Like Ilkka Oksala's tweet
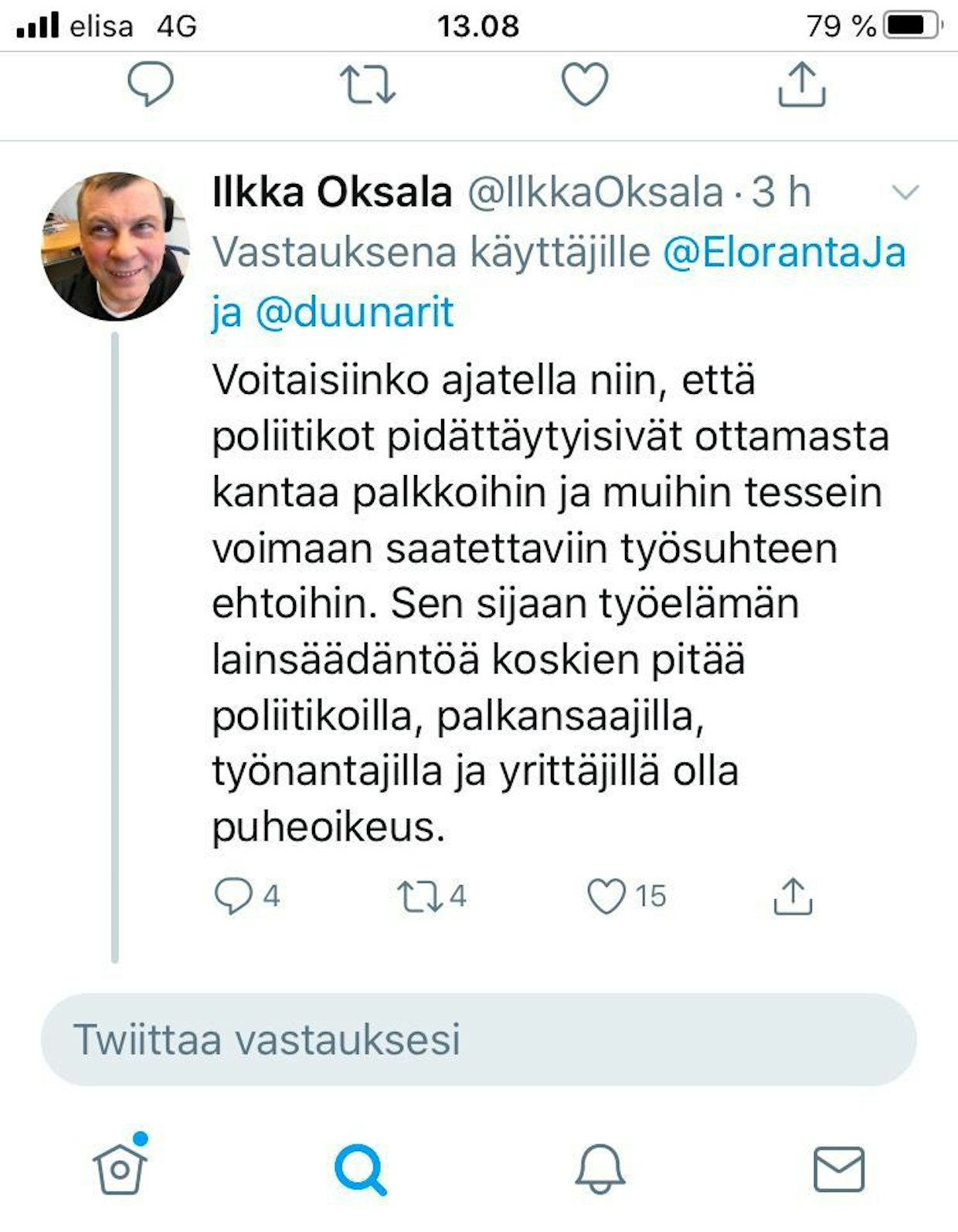 (606, 896)
